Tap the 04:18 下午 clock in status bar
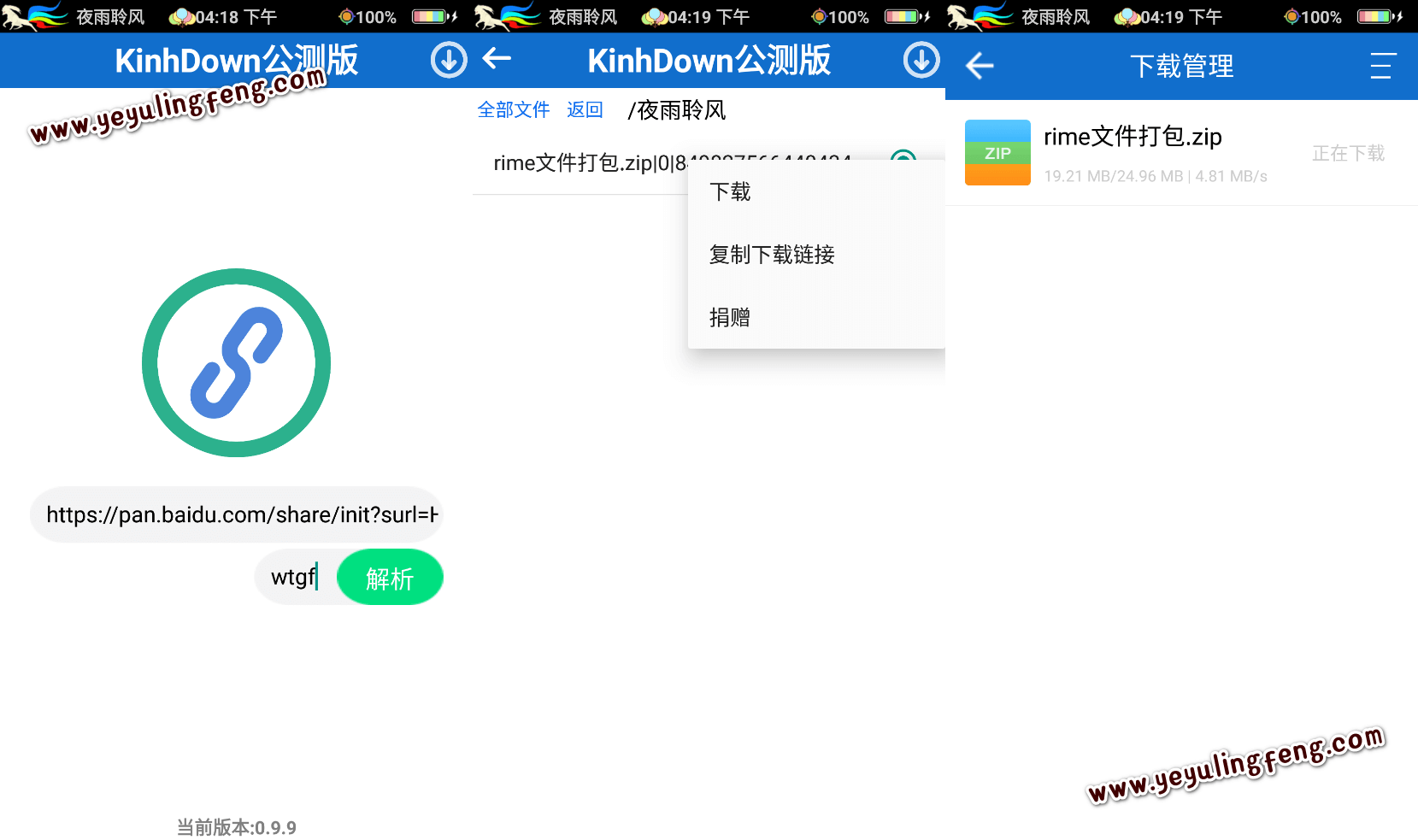This screenshot has height=840, width=1418. point(236,17)
